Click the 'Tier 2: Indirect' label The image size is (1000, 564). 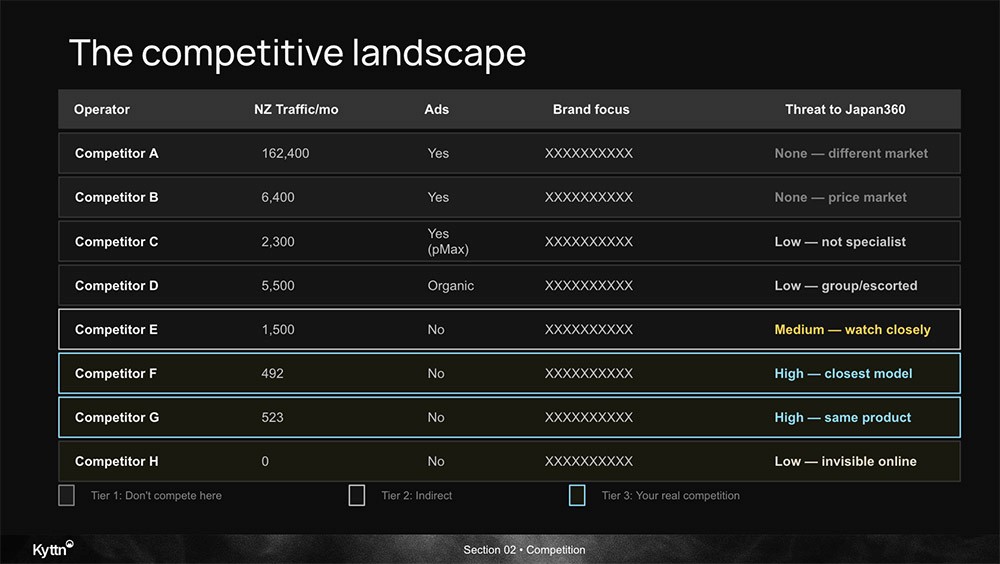click(x=416, y=496)
